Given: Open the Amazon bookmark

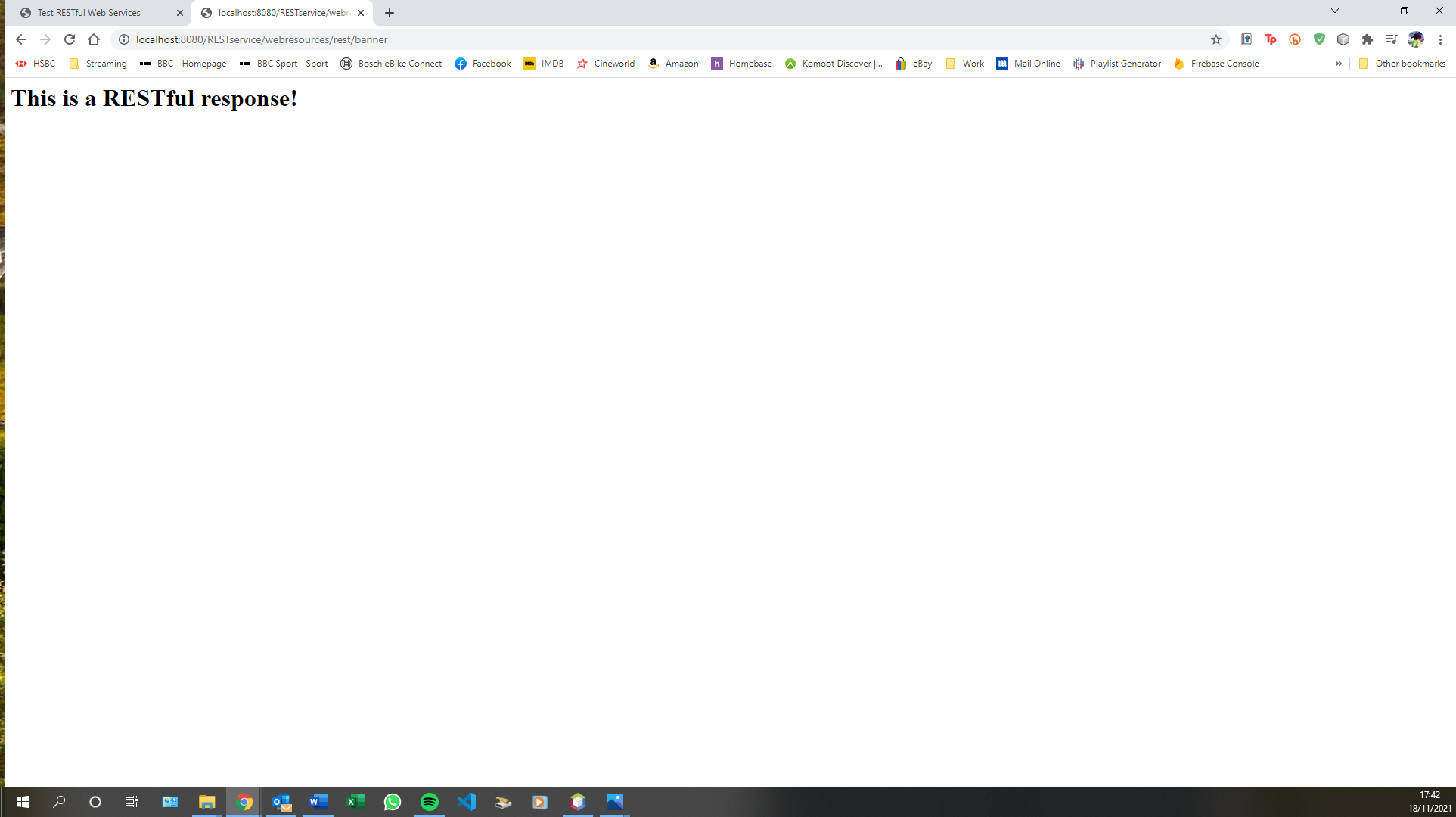Looking at the screenshot, I should tap(673, 64).
